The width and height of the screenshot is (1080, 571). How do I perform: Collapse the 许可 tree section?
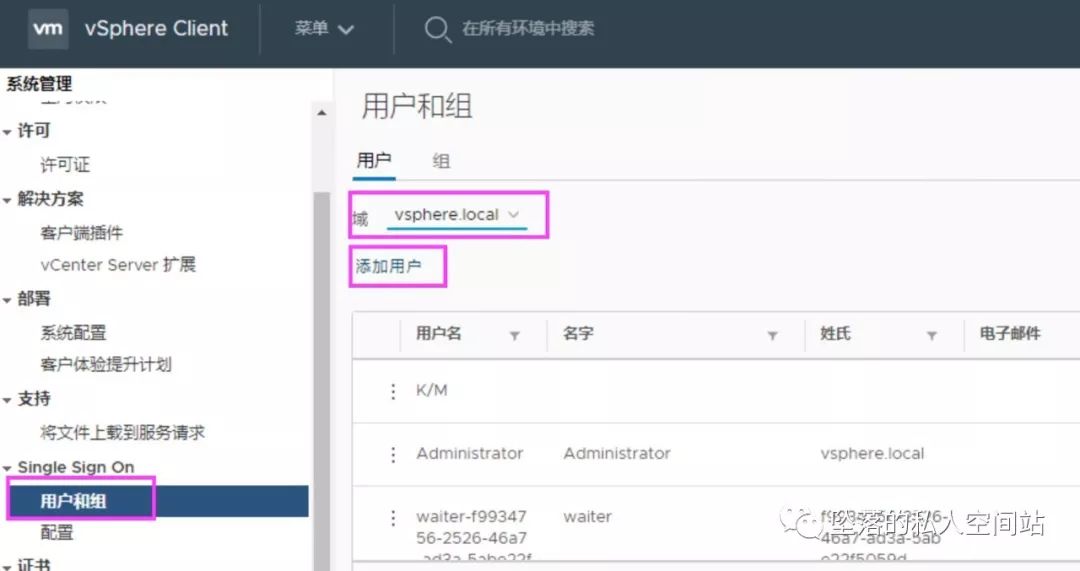point(7,132)
